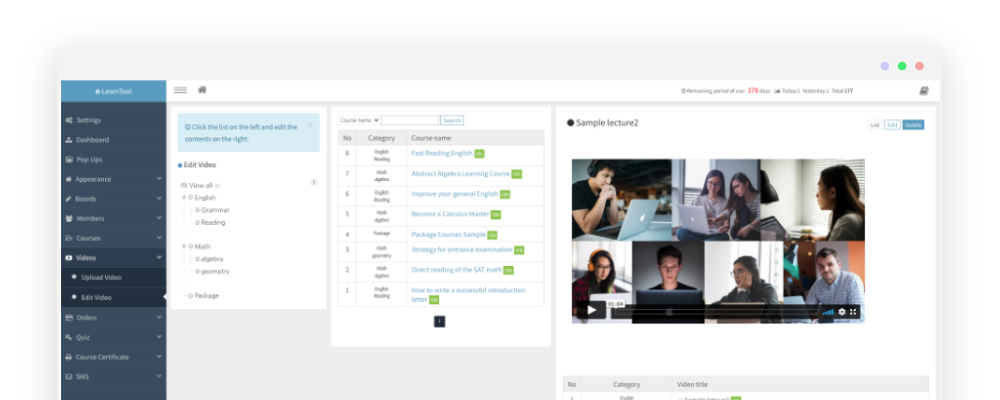Toggle ON badge for Improve your general English
This screenshot has height=400, width=1000.
click(505, 195)
